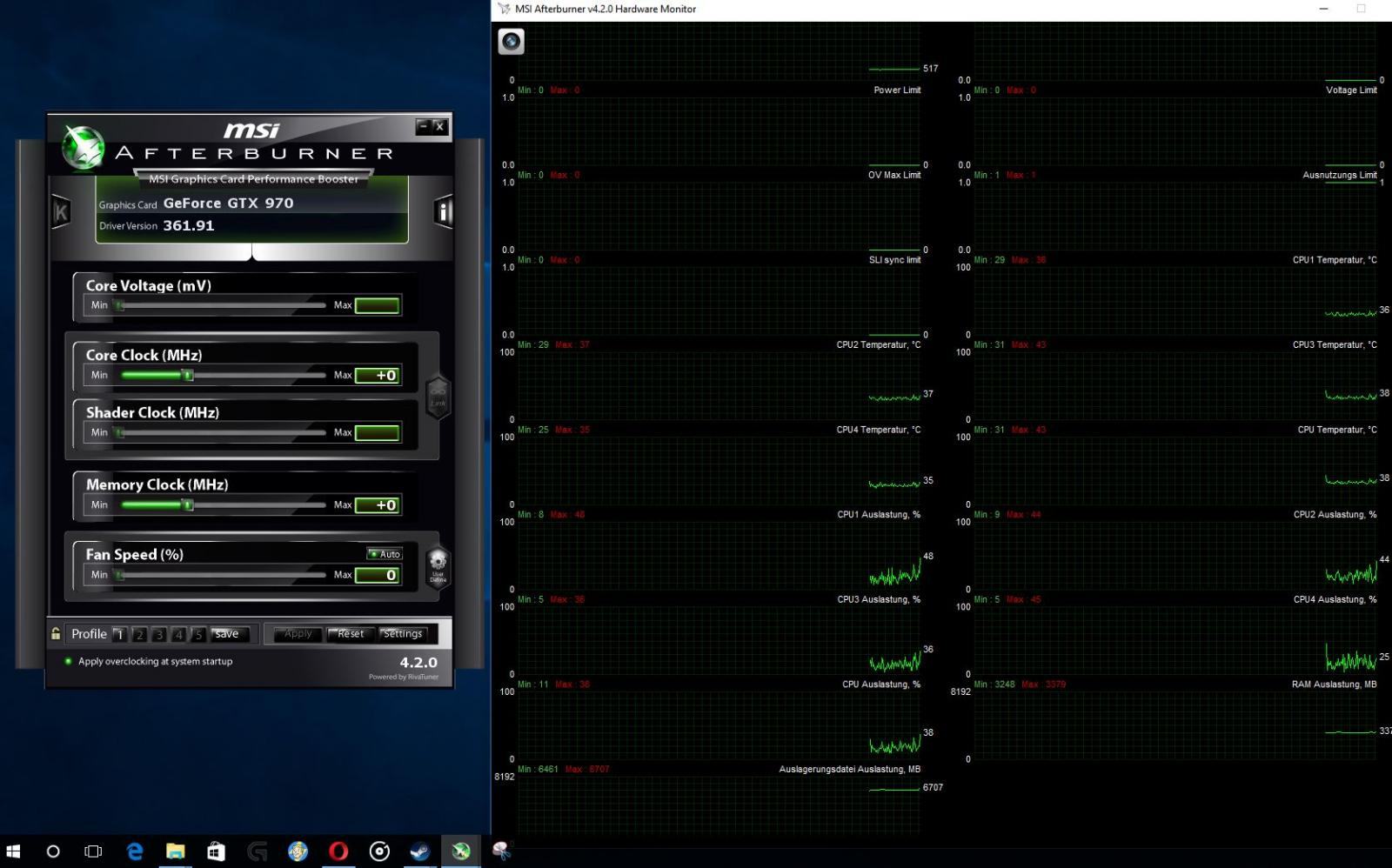Click the Memory Clock +0 value box

(378, 504)
